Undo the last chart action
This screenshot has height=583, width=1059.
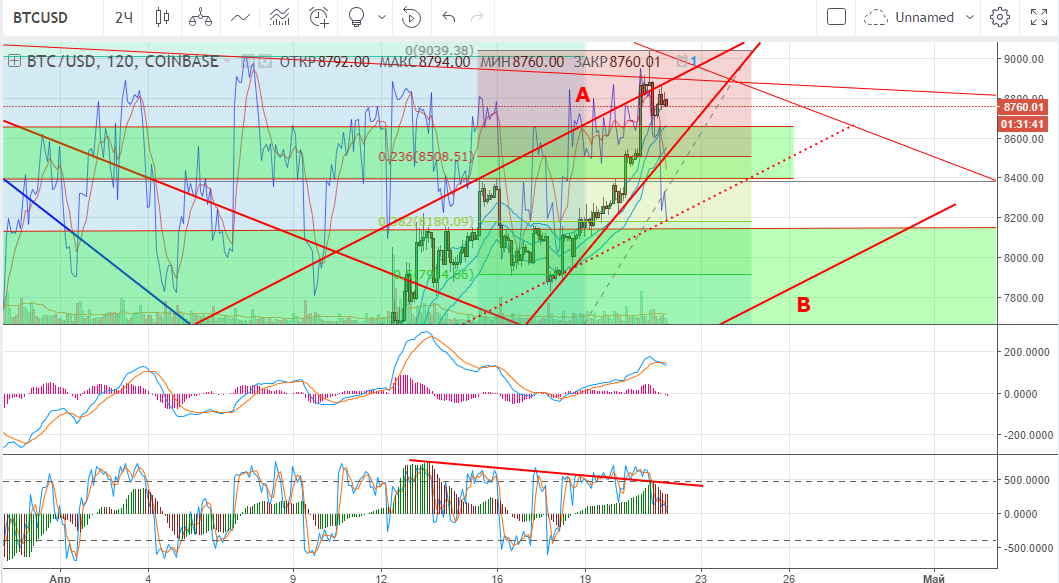pos(449,17)
